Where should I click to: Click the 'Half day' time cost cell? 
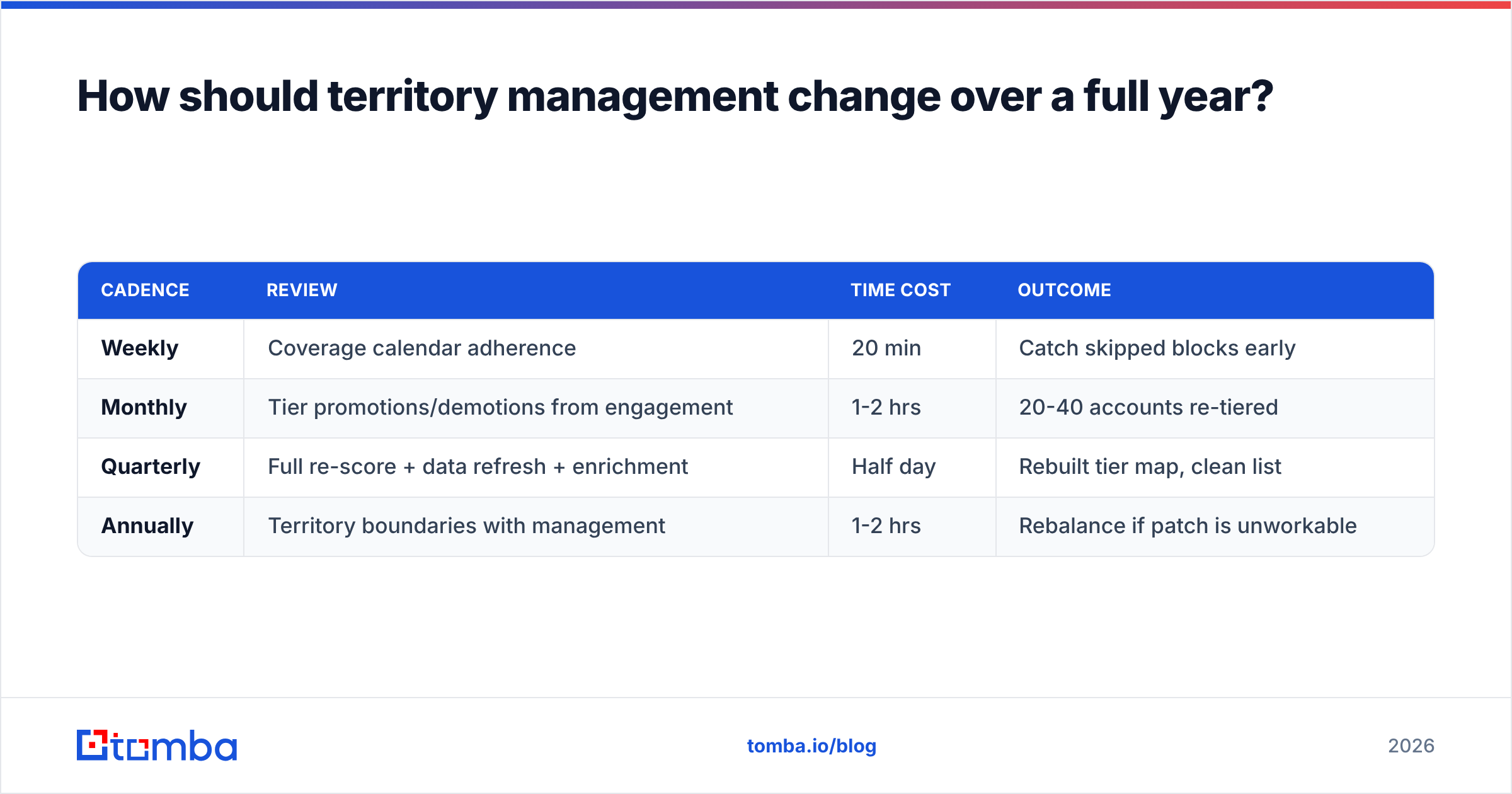click(x=912, y=467)
